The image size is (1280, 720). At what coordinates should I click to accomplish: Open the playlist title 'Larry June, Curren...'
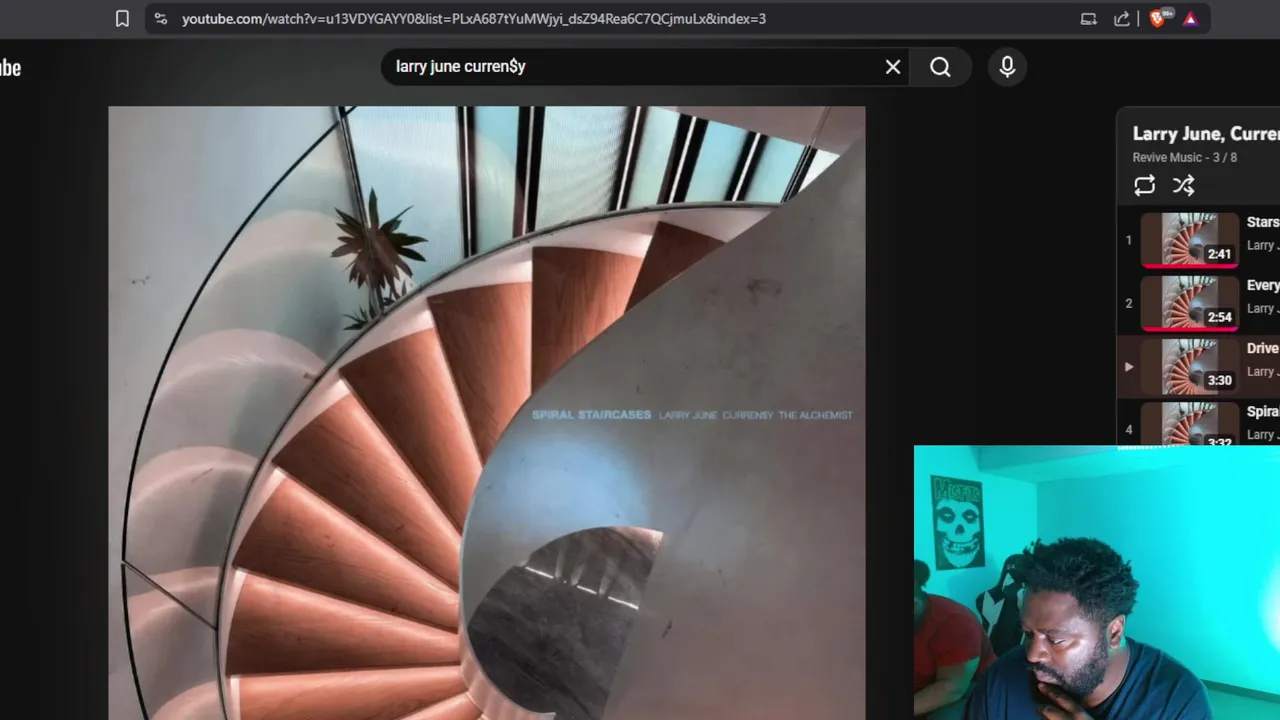(1205, 133)
